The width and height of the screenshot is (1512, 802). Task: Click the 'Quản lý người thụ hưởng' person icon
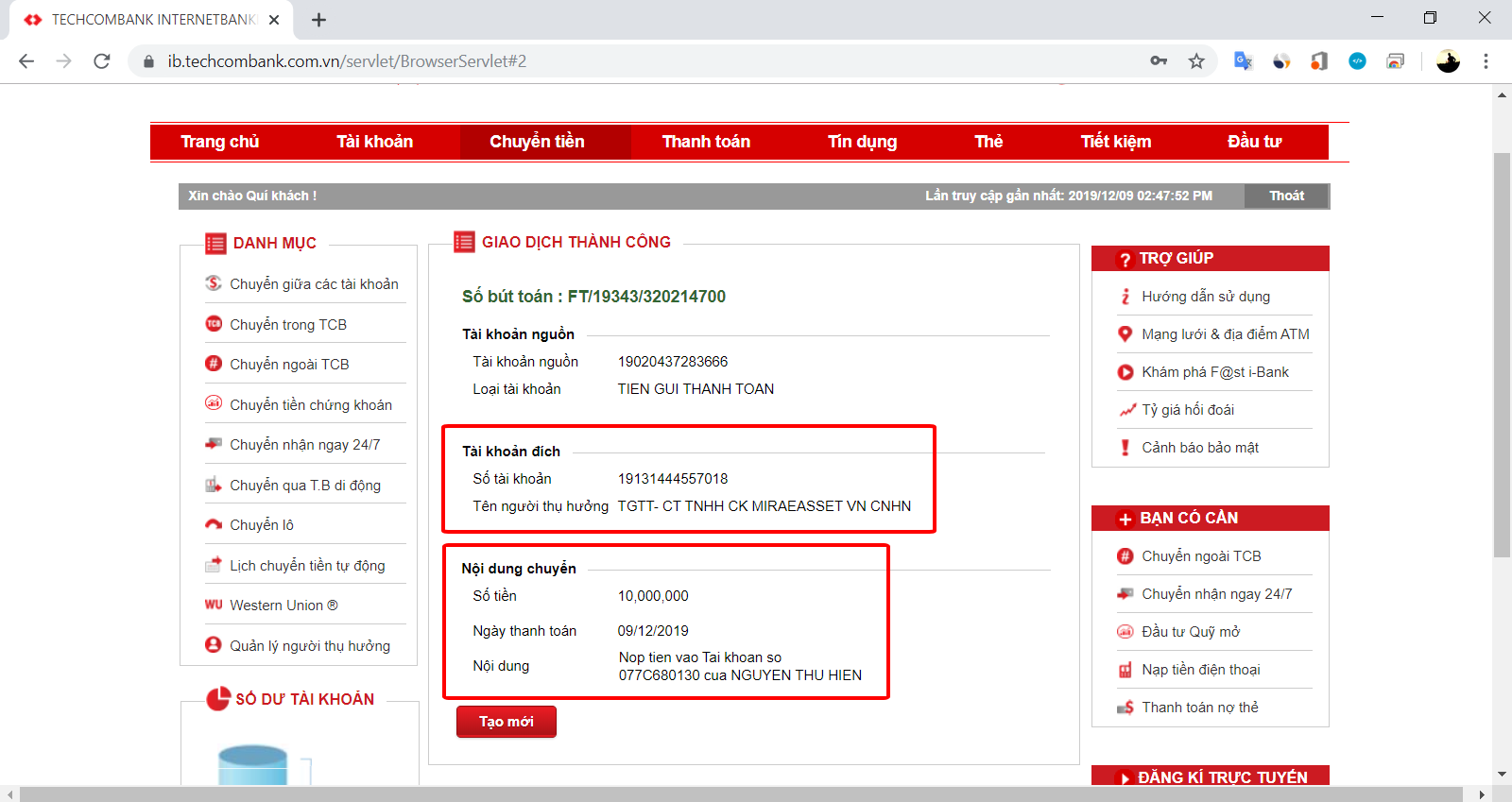214,645
